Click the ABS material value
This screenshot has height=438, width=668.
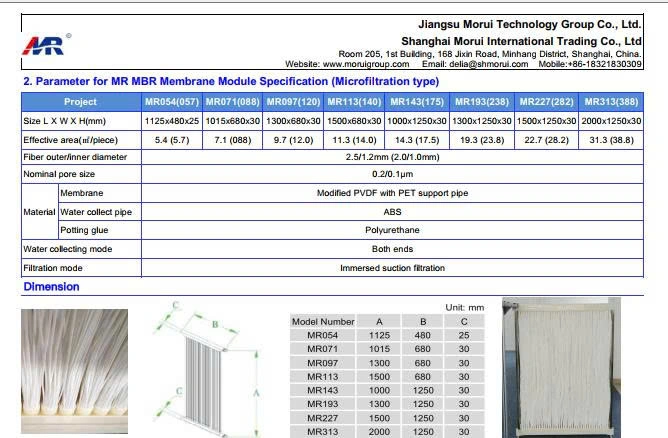392,212
